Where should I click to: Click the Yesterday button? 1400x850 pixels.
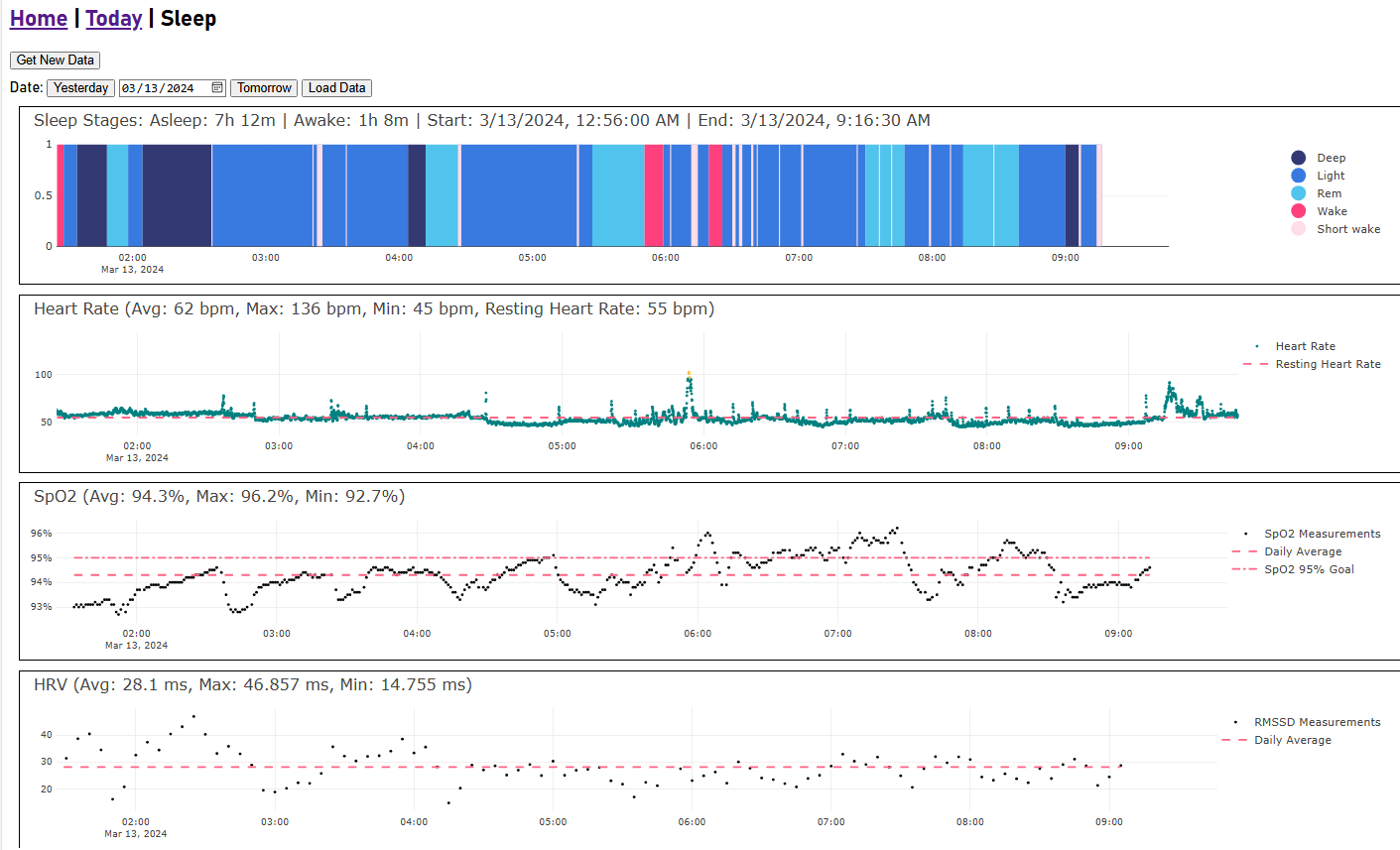click(x=80, y=88)
